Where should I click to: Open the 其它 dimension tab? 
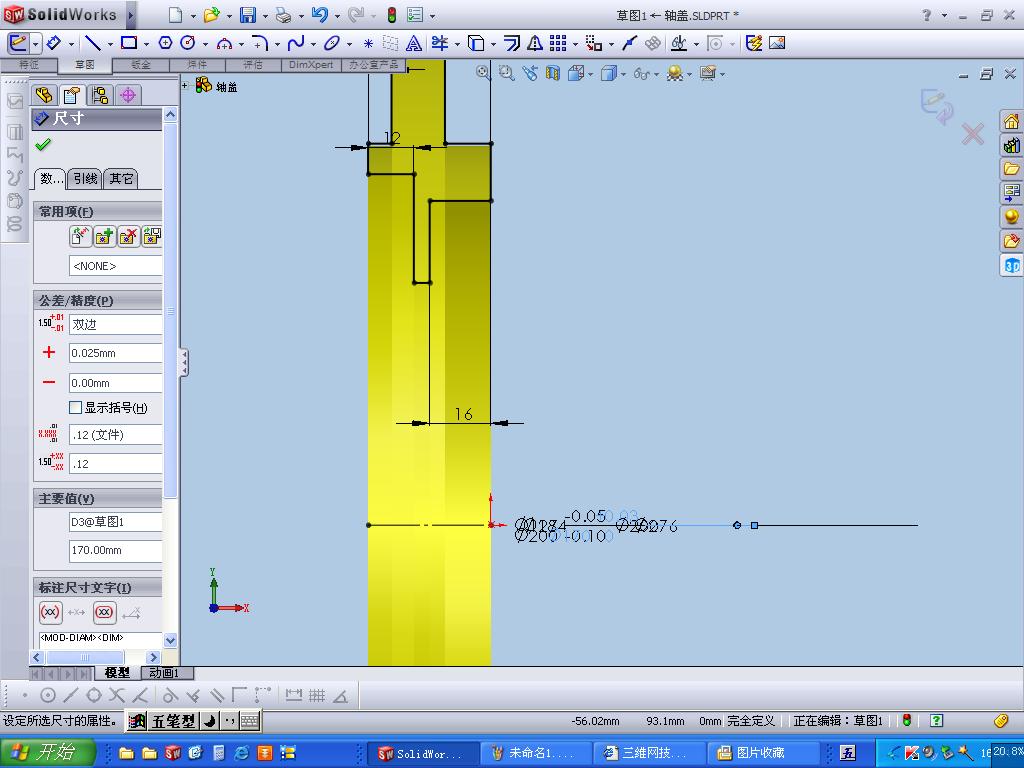[121, 178]
